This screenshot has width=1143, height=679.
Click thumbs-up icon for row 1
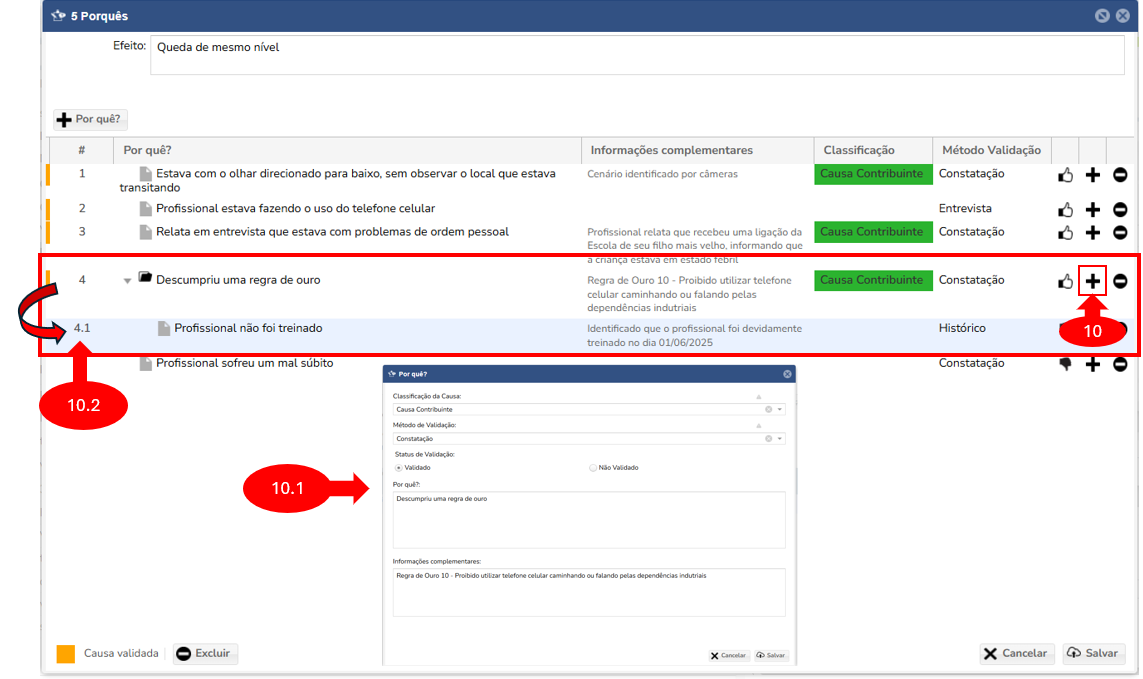click(1065, 175)
